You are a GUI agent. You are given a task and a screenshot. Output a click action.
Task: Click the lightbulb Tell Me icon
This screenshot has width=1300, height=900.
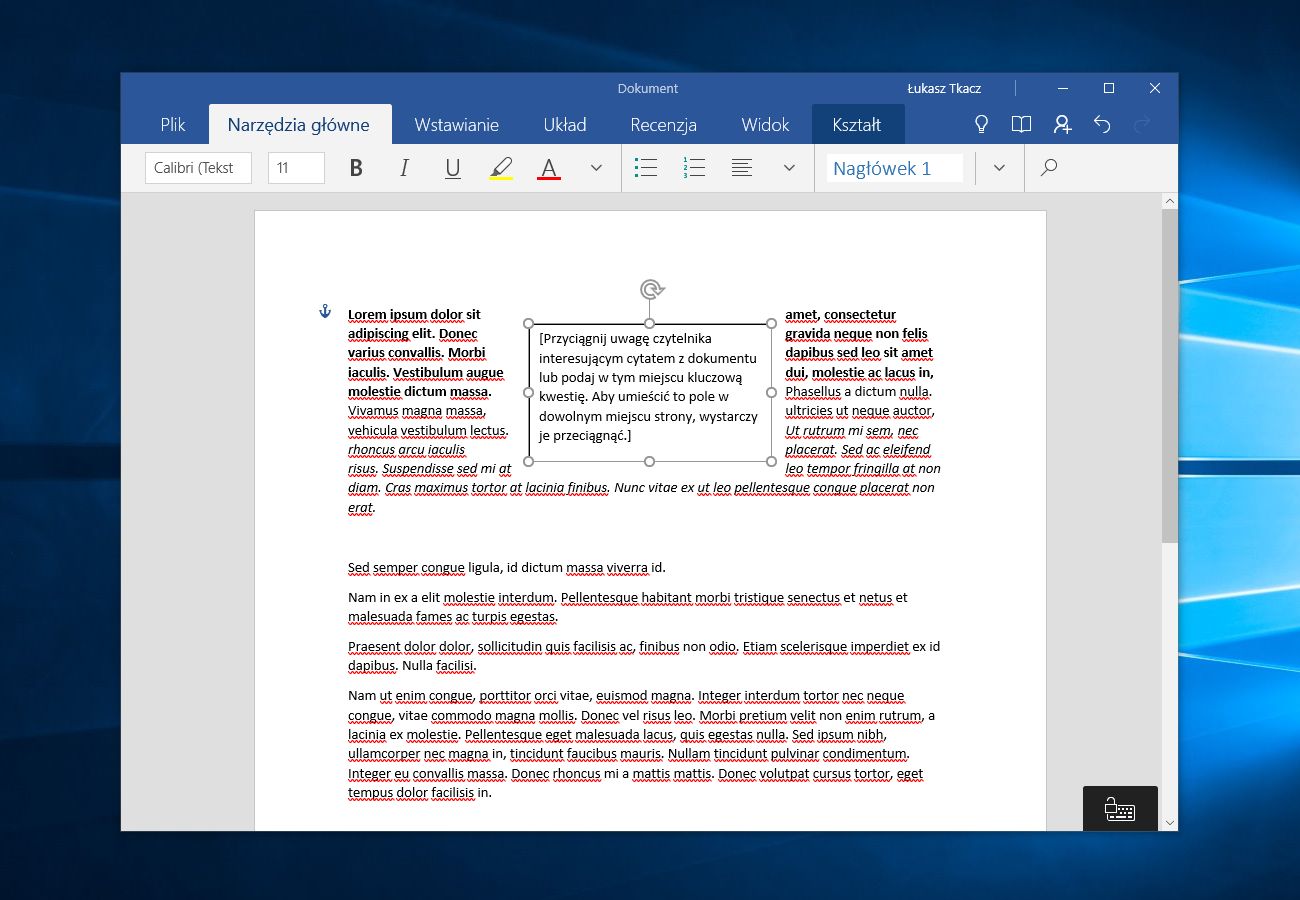click(982, 125)
